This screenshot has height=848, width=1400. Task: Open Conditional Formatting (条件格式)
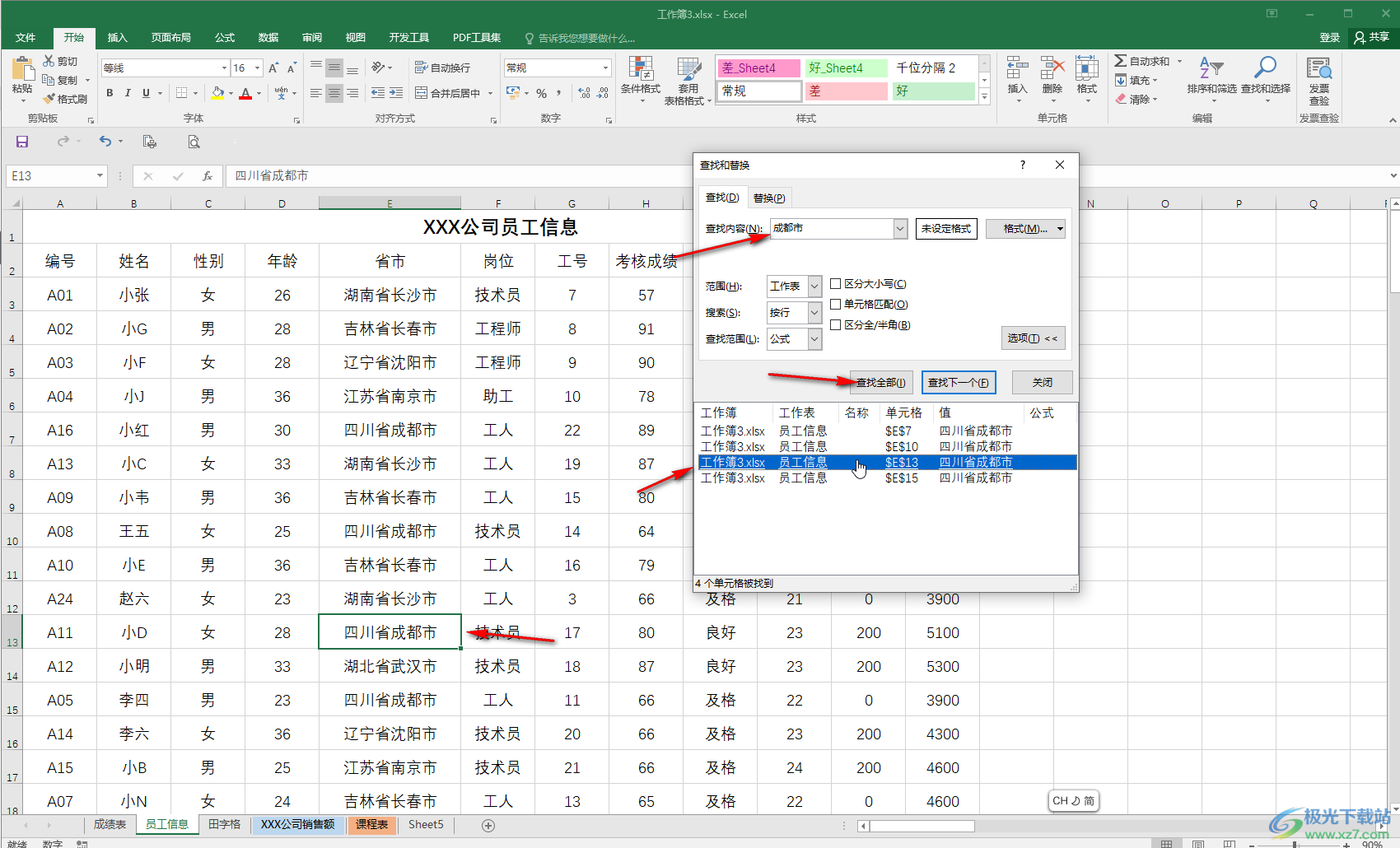click(640, 80)
